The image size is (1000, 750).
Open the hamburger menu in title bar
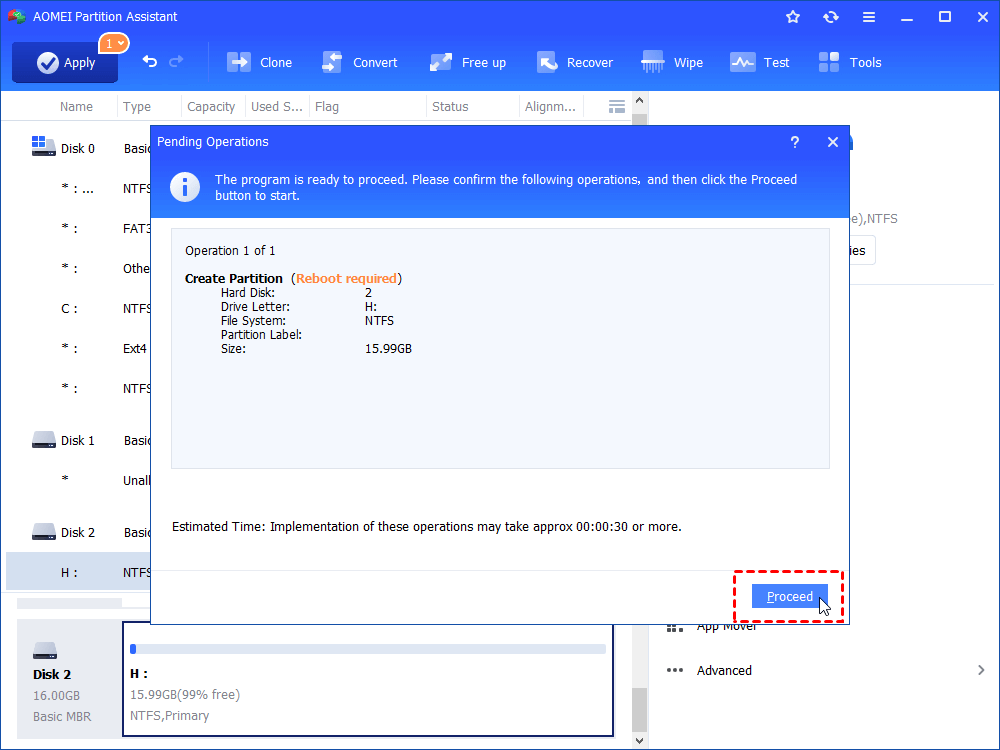[869, 17]
